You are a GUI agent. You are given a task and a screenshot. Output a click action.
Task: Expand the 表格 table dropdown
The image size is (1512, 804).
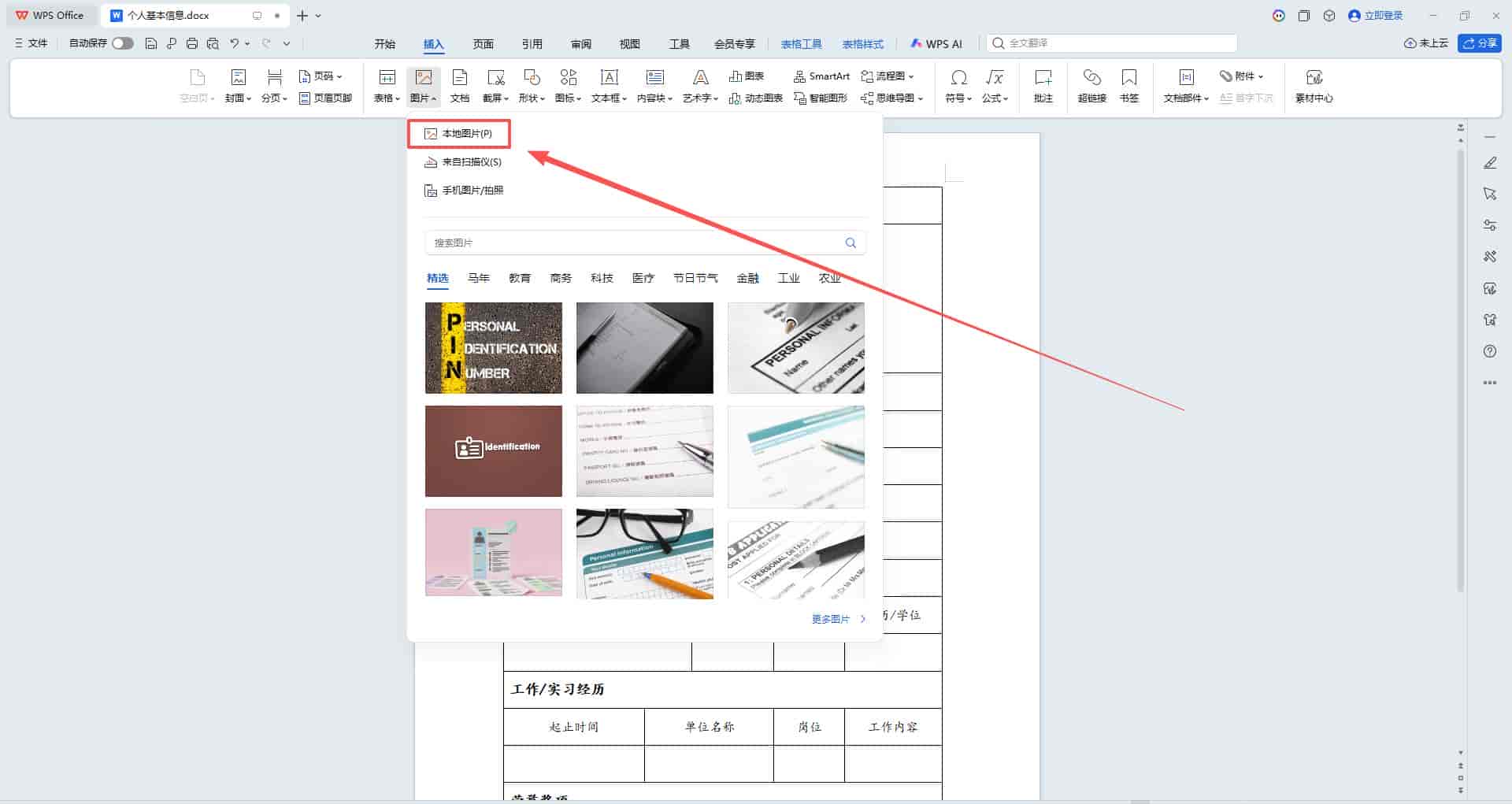[x=387, y=86]
